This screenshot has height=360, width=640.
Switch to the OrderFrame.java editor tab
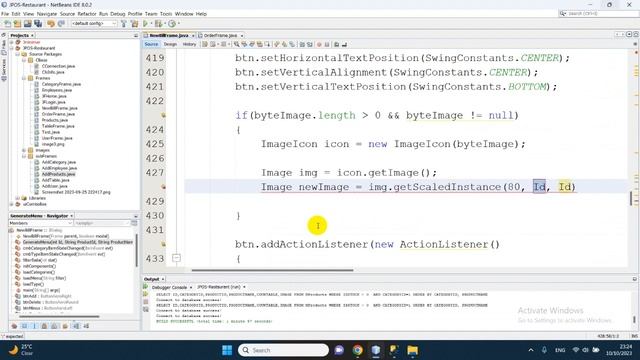(220, 36)
